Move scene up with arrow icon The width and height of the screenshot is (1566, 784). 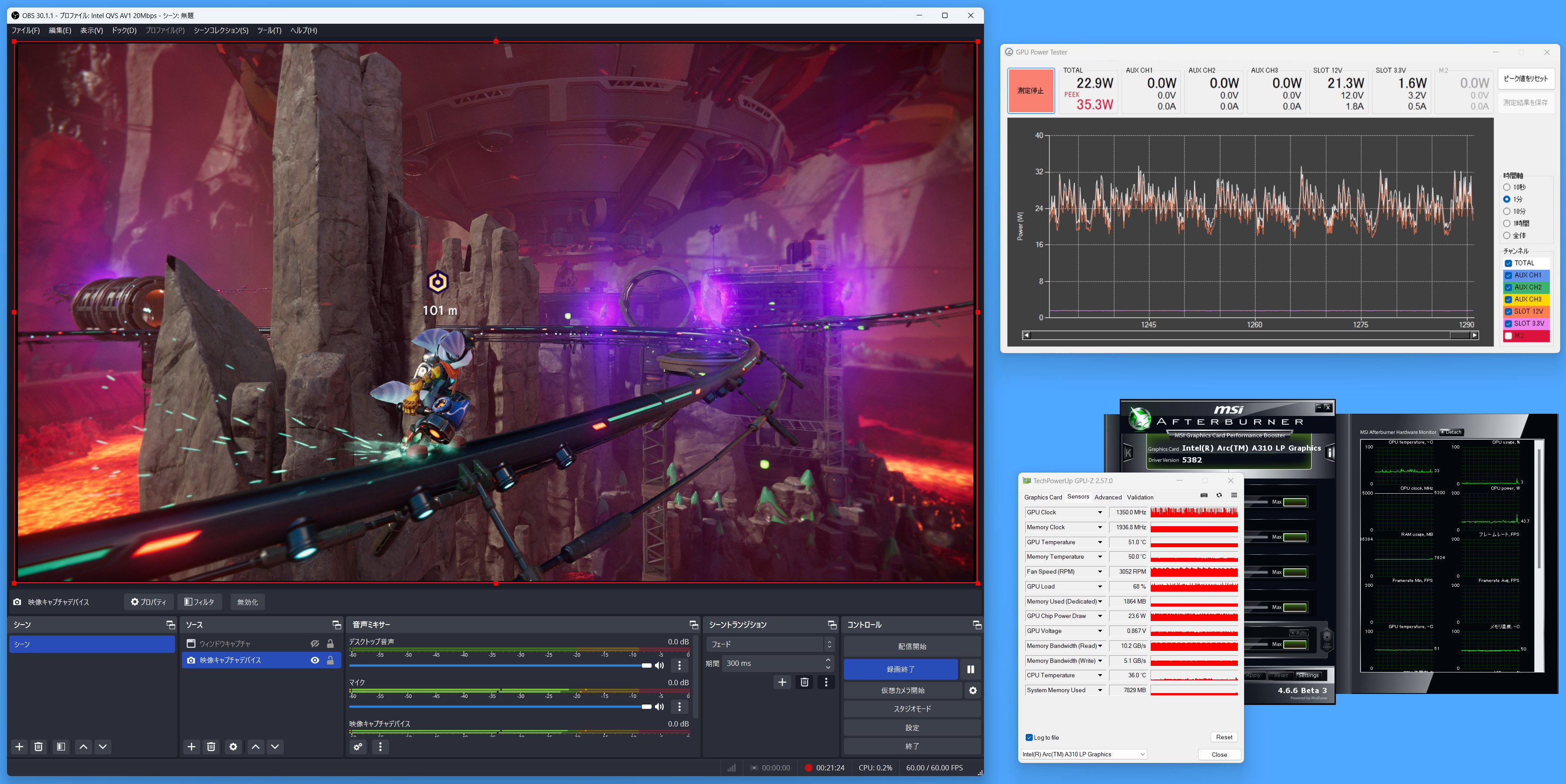(83, 747)
